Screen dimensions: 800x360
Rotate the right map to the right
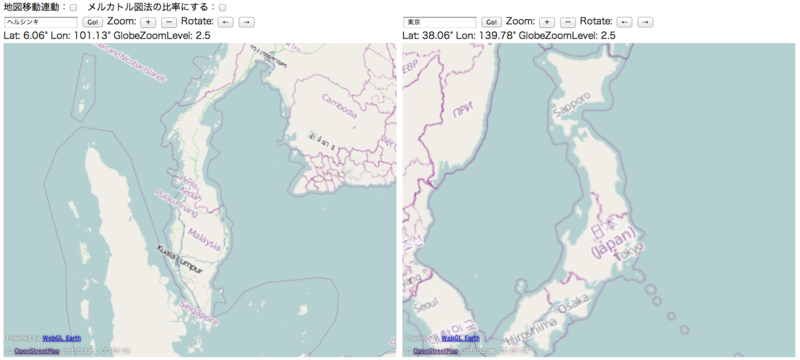coord(645,22)
